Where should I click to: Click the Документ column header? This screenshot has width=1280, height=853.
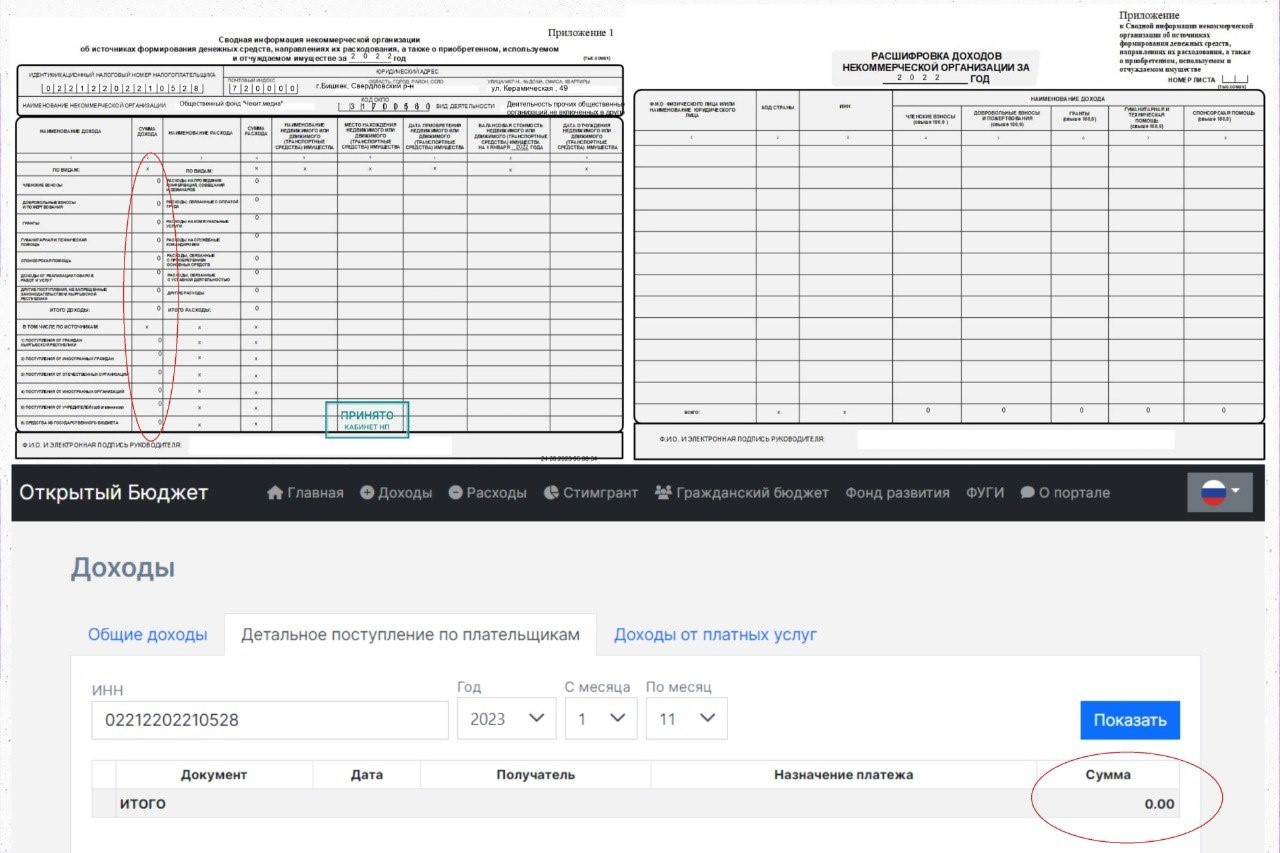(214, 775)
